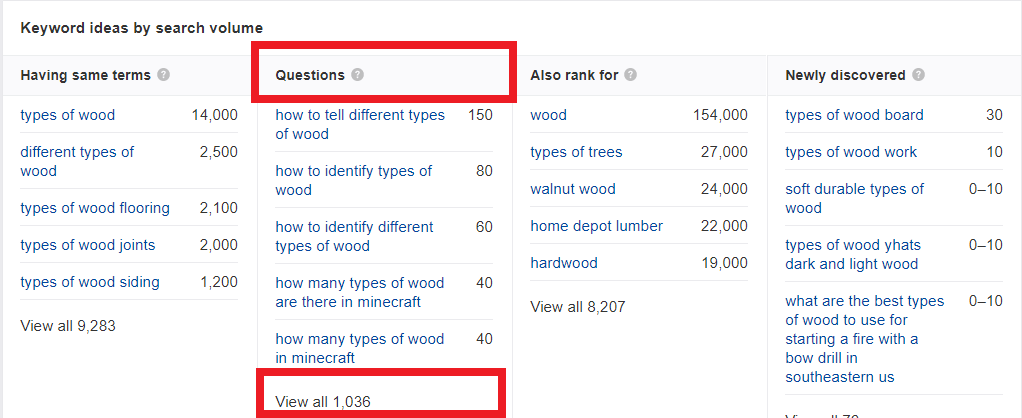Open keyword 'soft durable types of wood'
Screen dimensions: 1022x418
(854, 199)
